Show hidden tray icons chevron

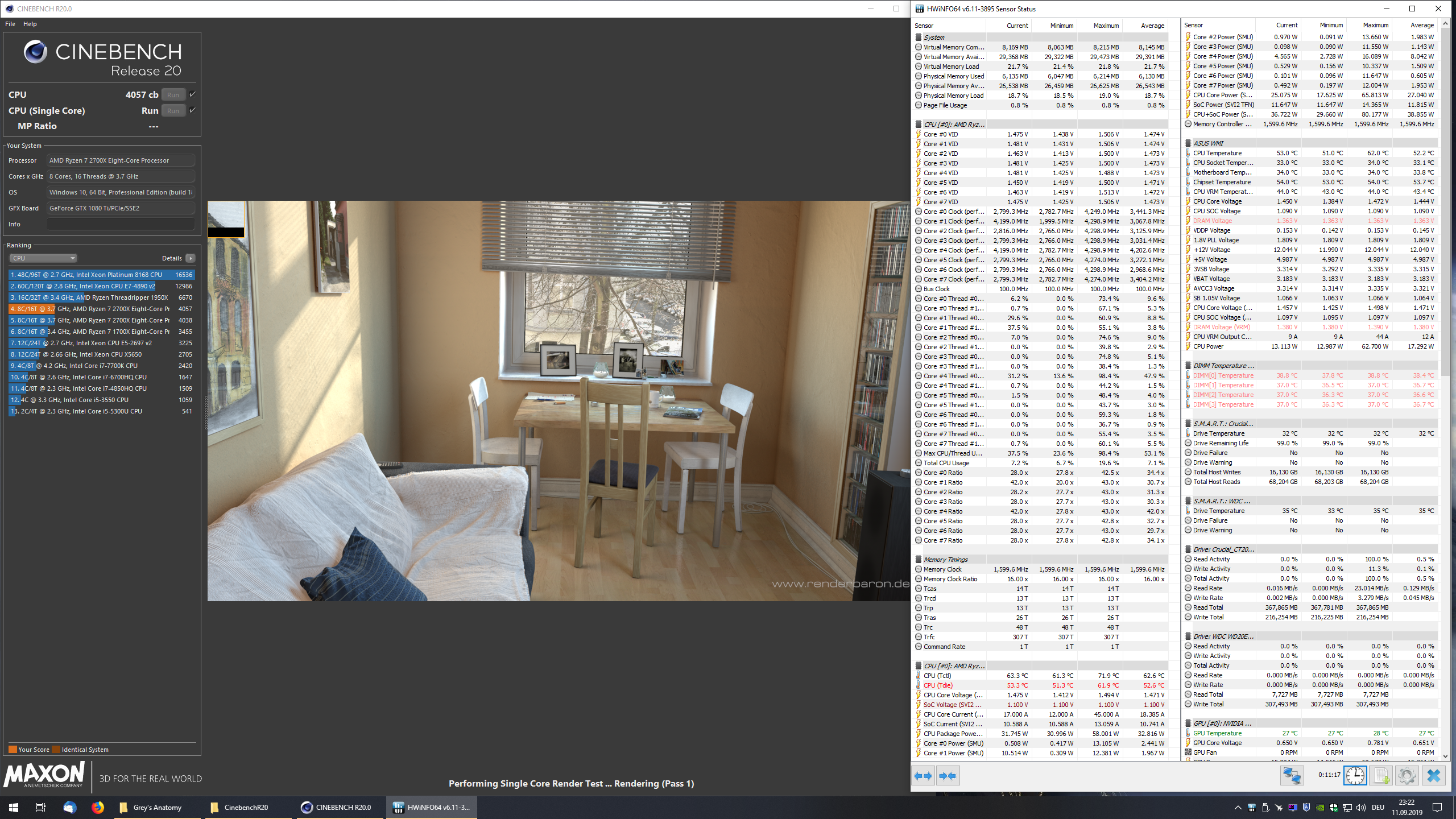(1238, 808)
